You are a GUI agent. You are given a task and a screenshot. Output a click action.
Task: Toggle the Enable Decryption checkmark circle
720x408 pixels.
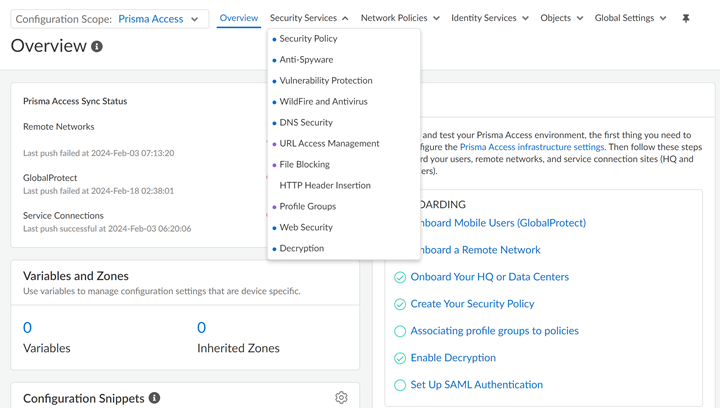point(400,358)
